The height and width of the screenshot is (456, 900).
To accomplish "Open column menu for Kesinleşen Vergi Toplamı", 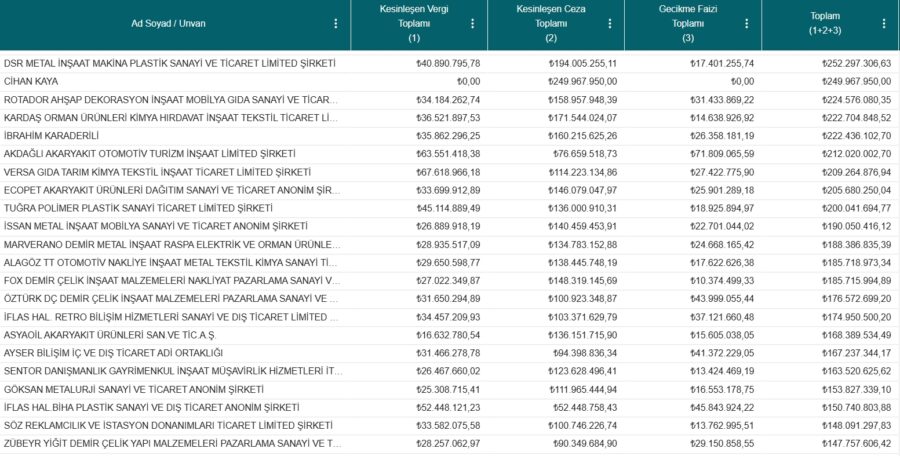I will click(472, 24).
